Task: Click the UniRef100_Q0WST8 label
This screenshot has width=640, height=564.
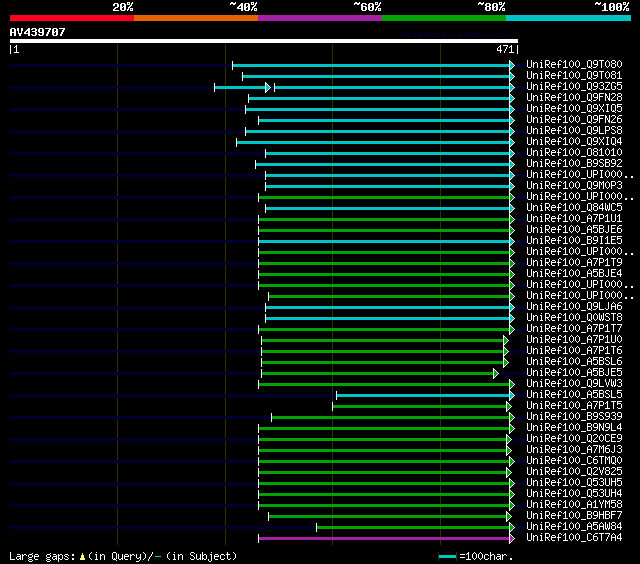Action: pyautogui.click(x=574, y=318)
